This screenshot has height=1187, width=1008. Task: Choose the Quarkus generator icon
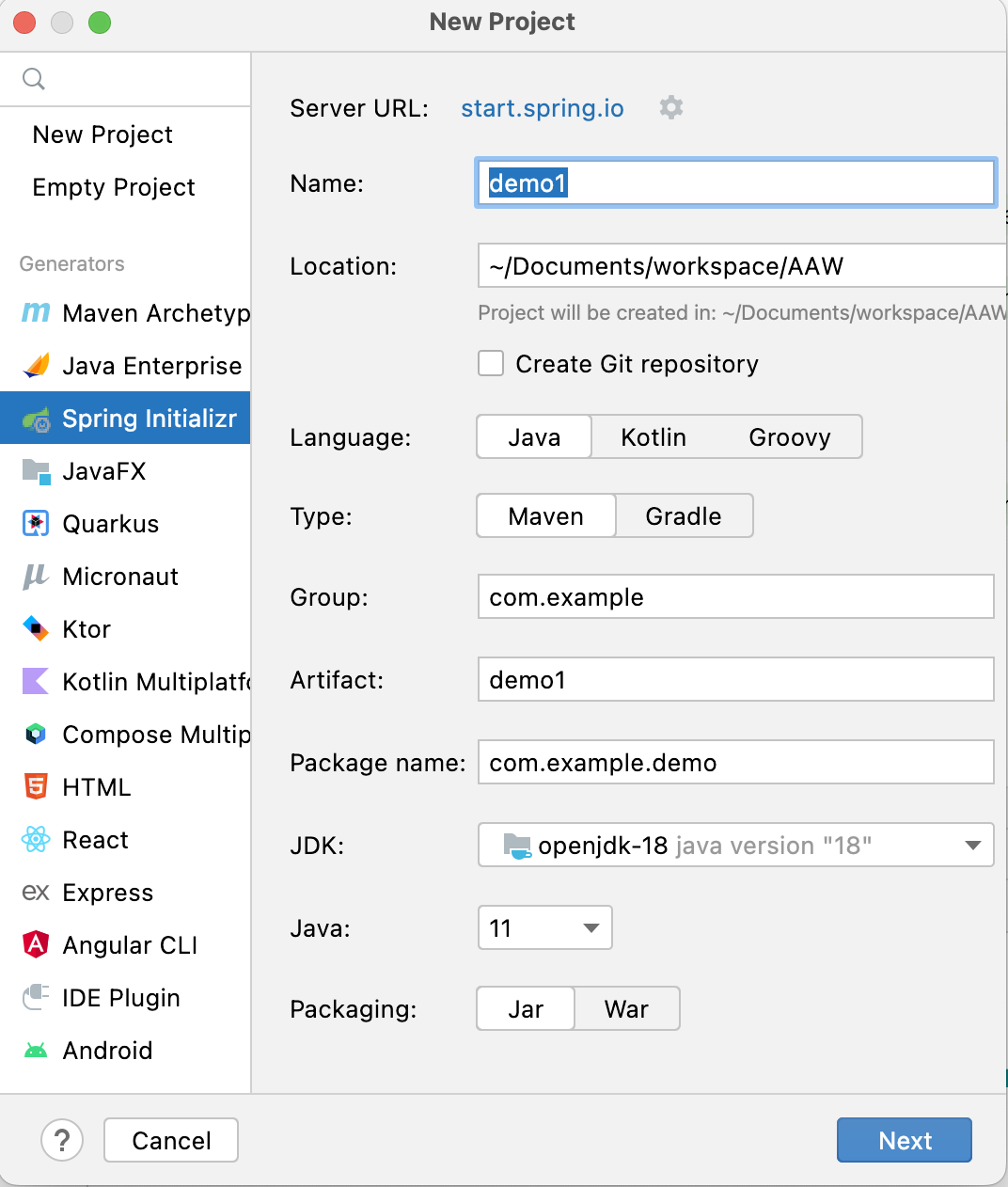point(36,524)
